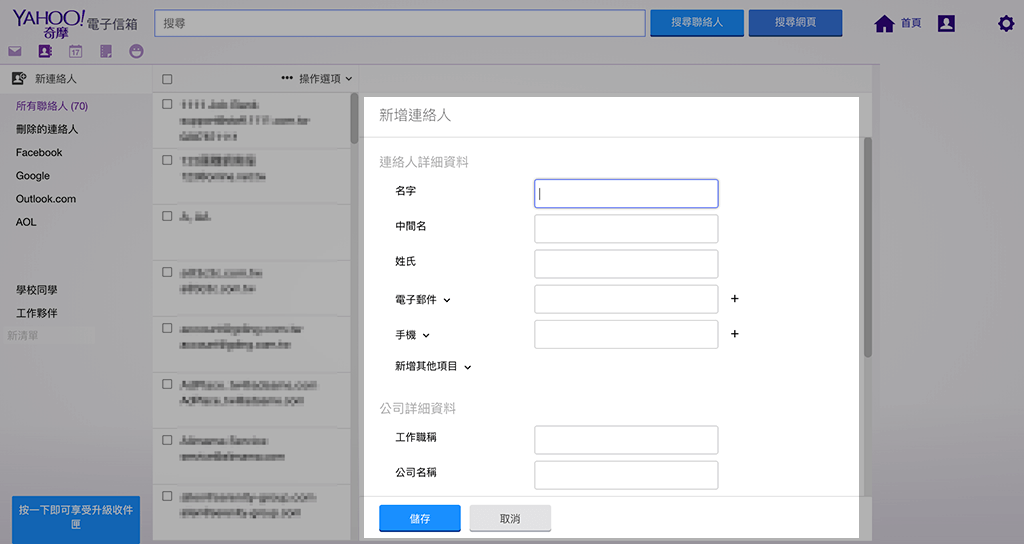Click the settings gear icon
The image size is (1024, 544).
(x=1005, y=24)
